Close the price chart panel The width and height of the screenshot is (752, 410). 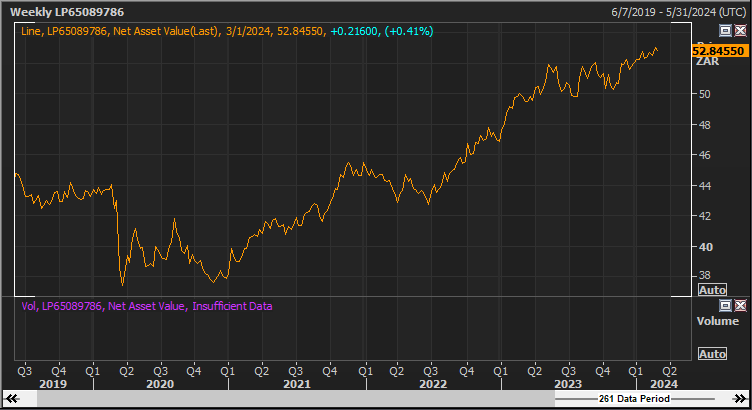pyautogui.click(x=740, y=31)
